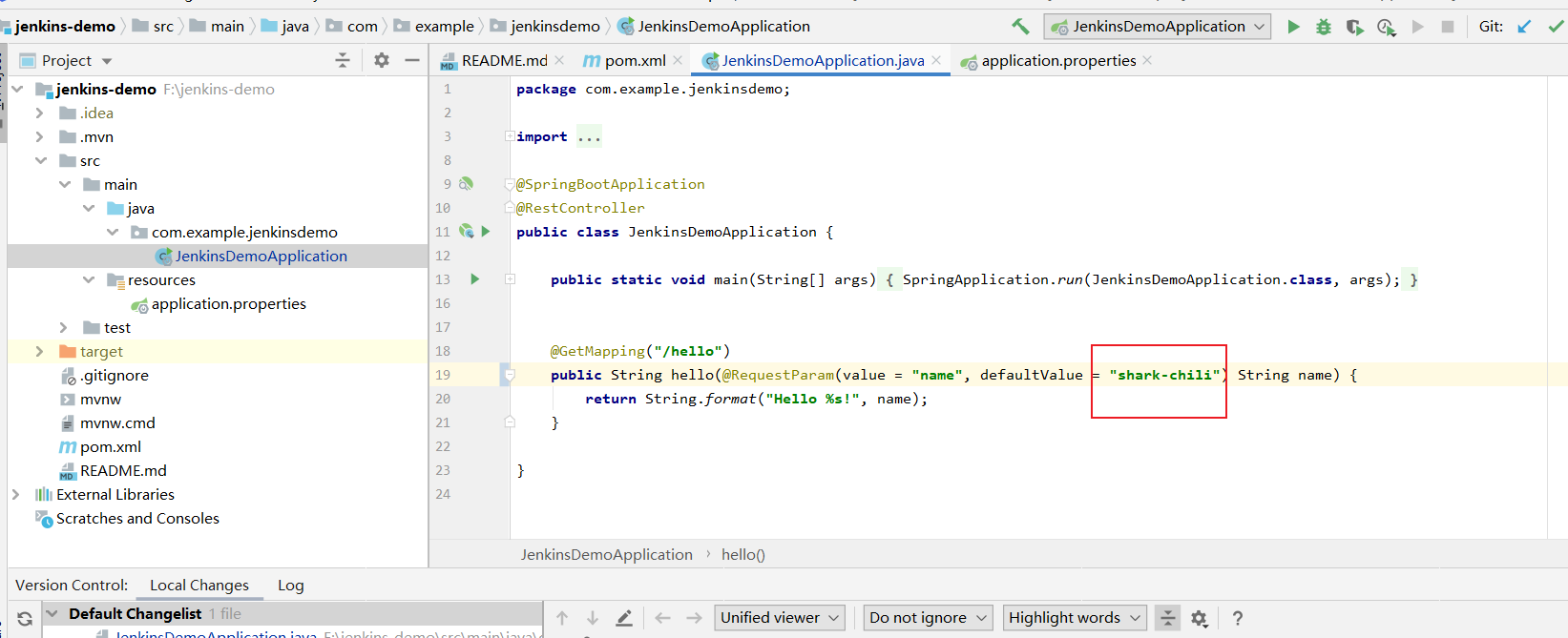This screenshot has width=1568, height=638.
Task: Click the Build project hammer icon
Action: coord(1020,27)
